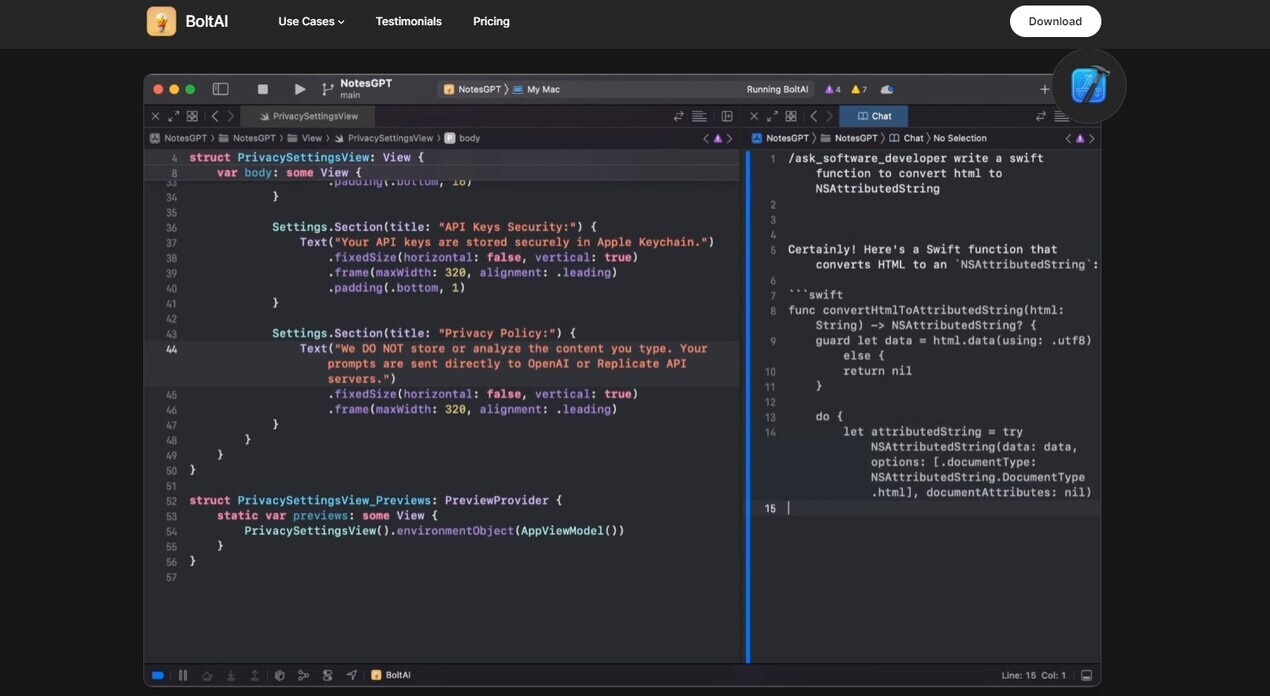Go back in left editor history
Image resolution: width=1270 pixels, height=696 pixels.
click(x=214, y=116)
